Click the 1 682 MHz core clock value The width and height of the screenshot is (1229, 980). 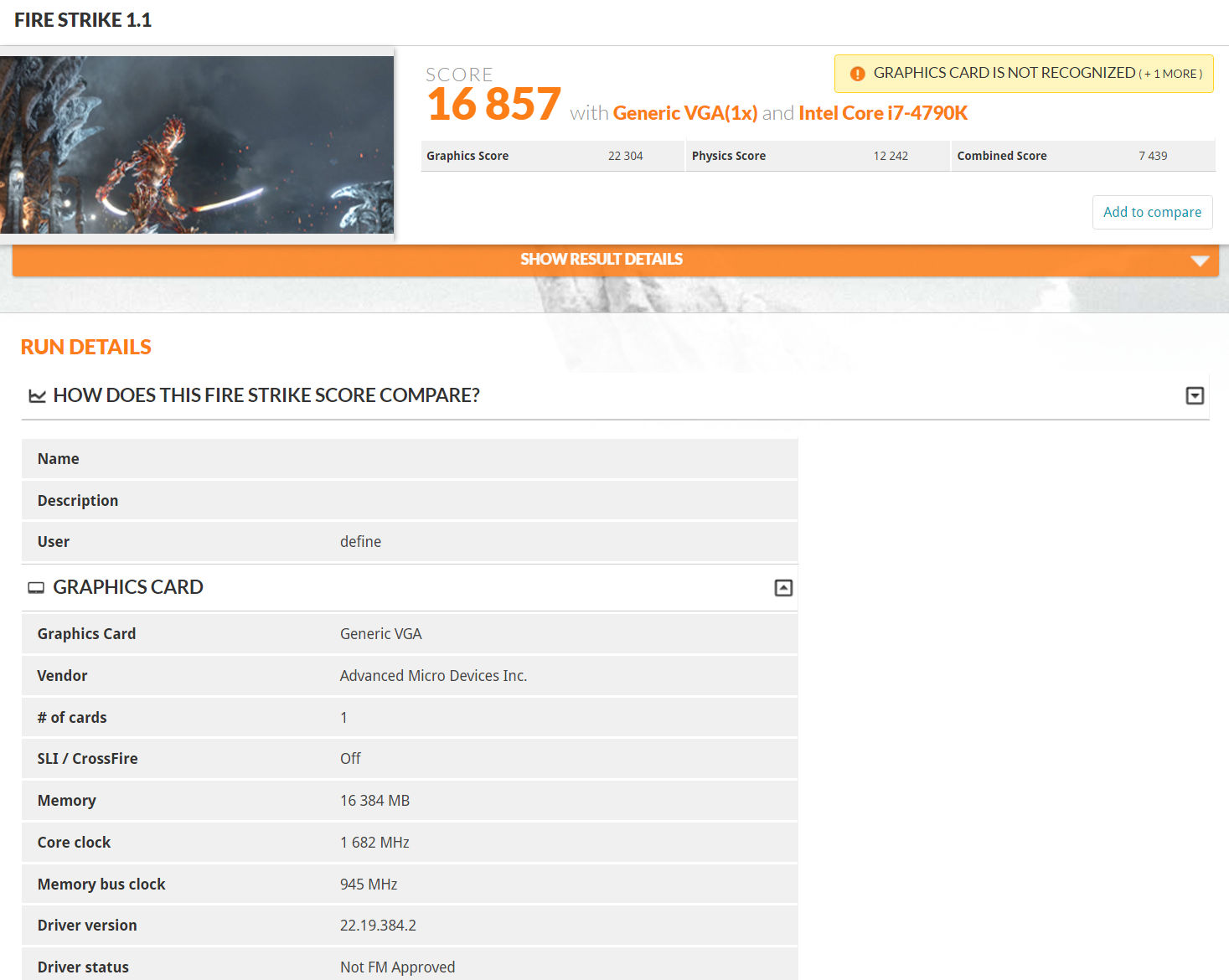(x=374, y=843)
